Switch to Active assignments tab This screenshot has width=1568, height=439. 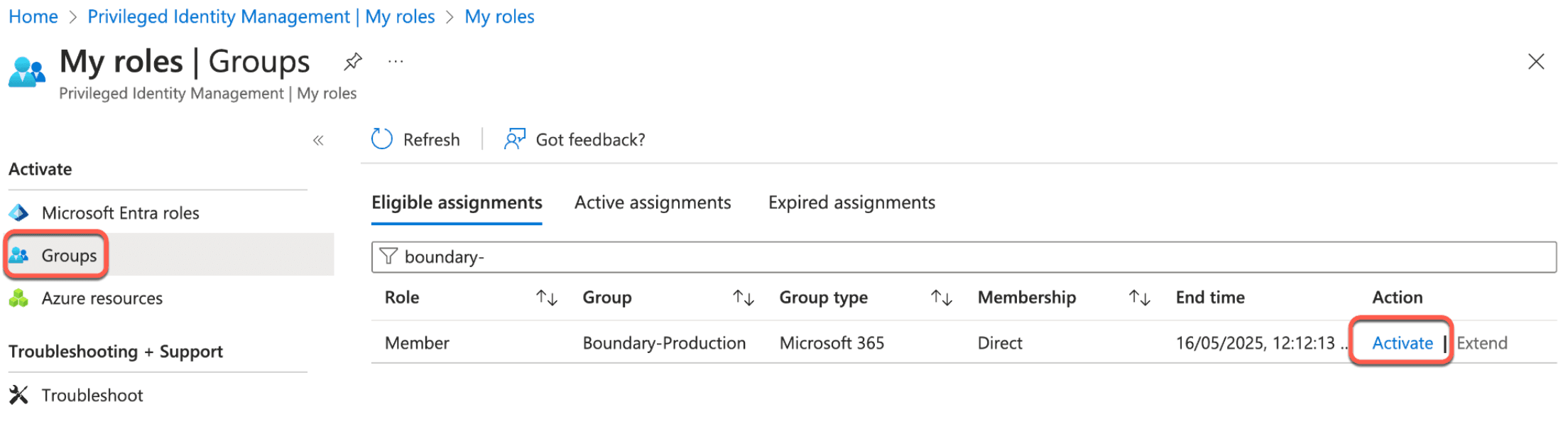click(653, 203)
